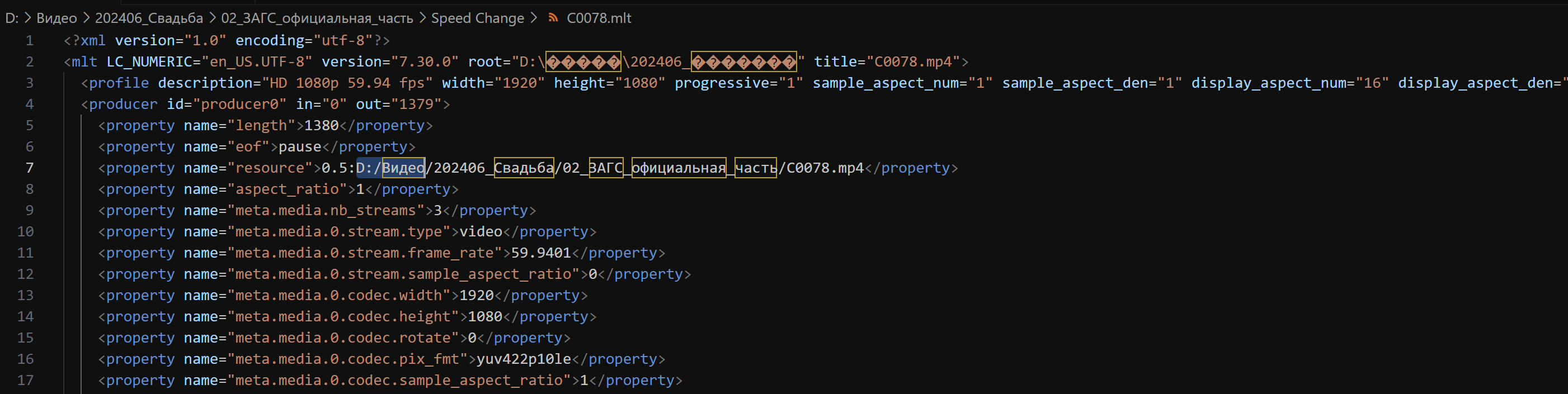The height and width of the screenshot is (394, 1568).
Task: Click the Видео breadcrumb segment
Action: click(56, 18)
